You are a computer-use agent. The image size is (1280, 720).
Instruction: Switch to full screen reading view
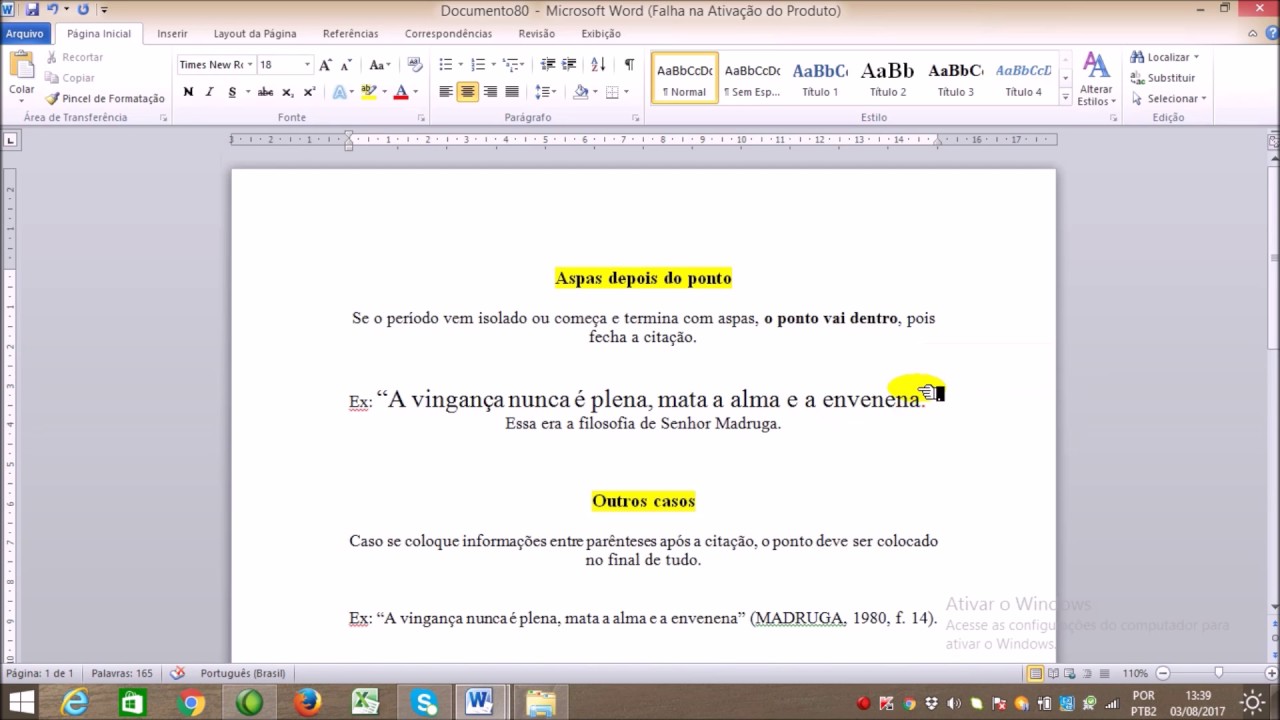tap(1053, 673)
